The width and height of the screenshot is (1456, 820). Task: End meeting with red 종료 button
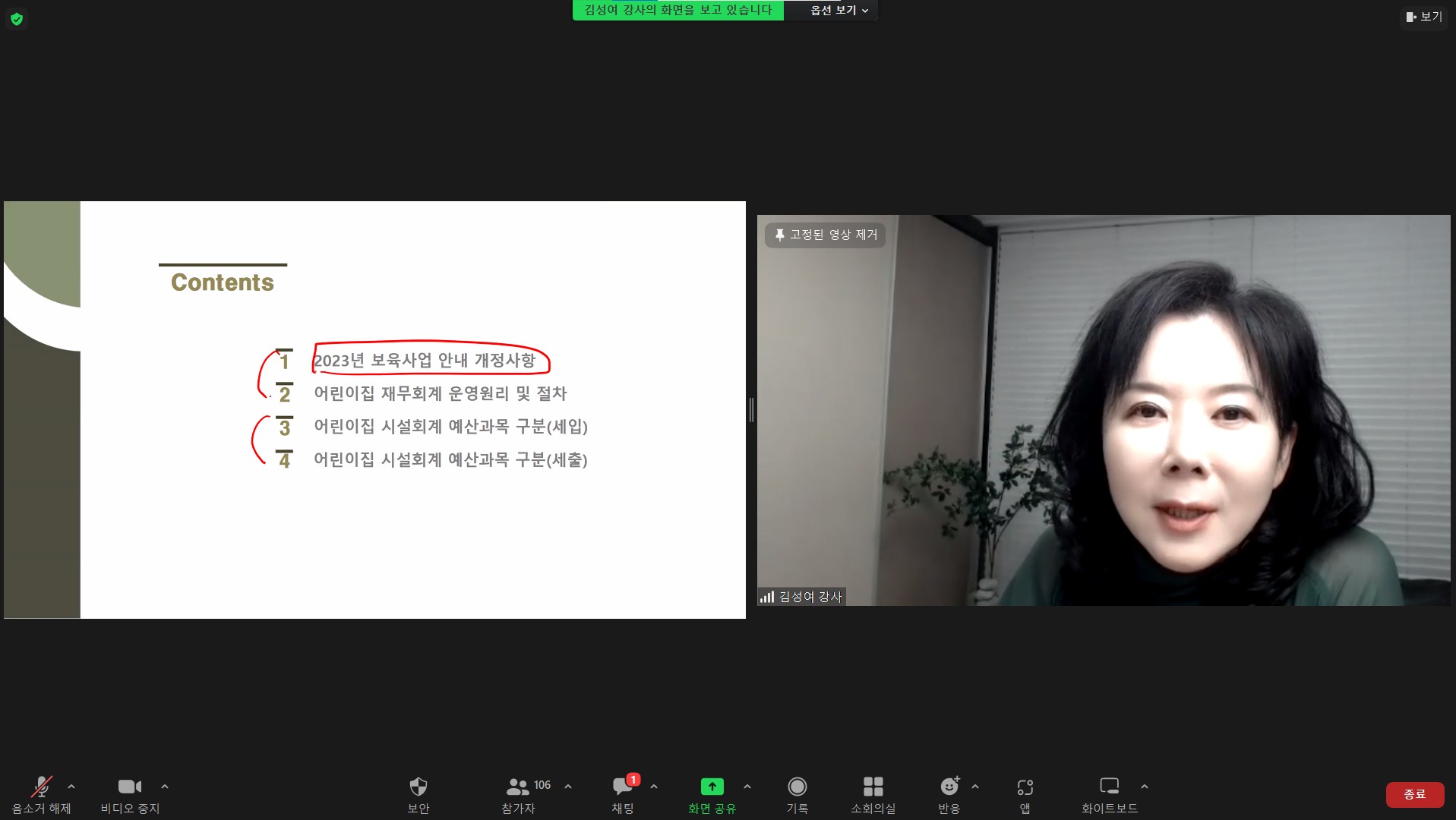coord(1415,794)
